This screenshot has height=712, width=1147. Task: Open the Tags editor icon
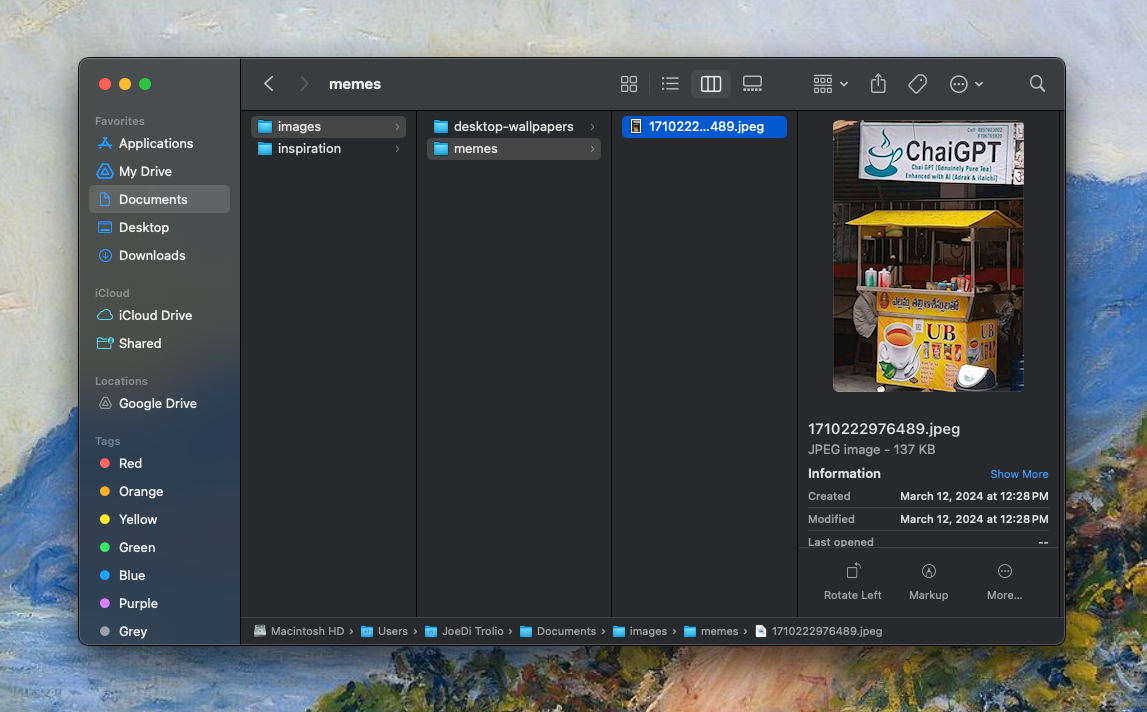917,84
